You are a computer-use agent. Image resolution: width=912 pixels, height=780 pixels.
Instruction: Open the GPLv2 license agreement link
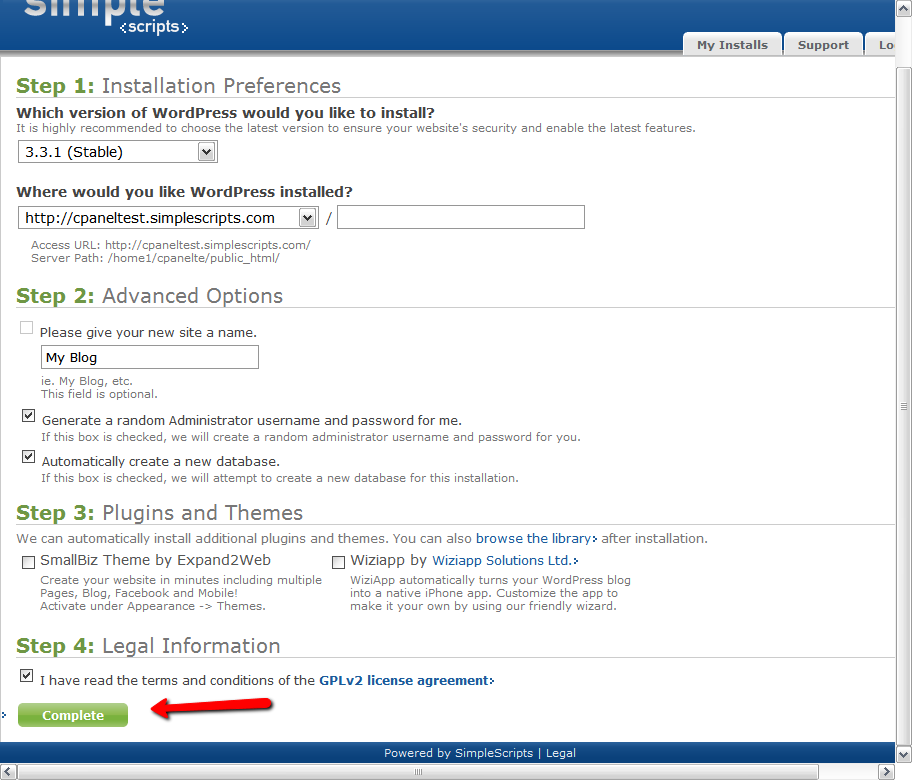(x=407, y=681)
